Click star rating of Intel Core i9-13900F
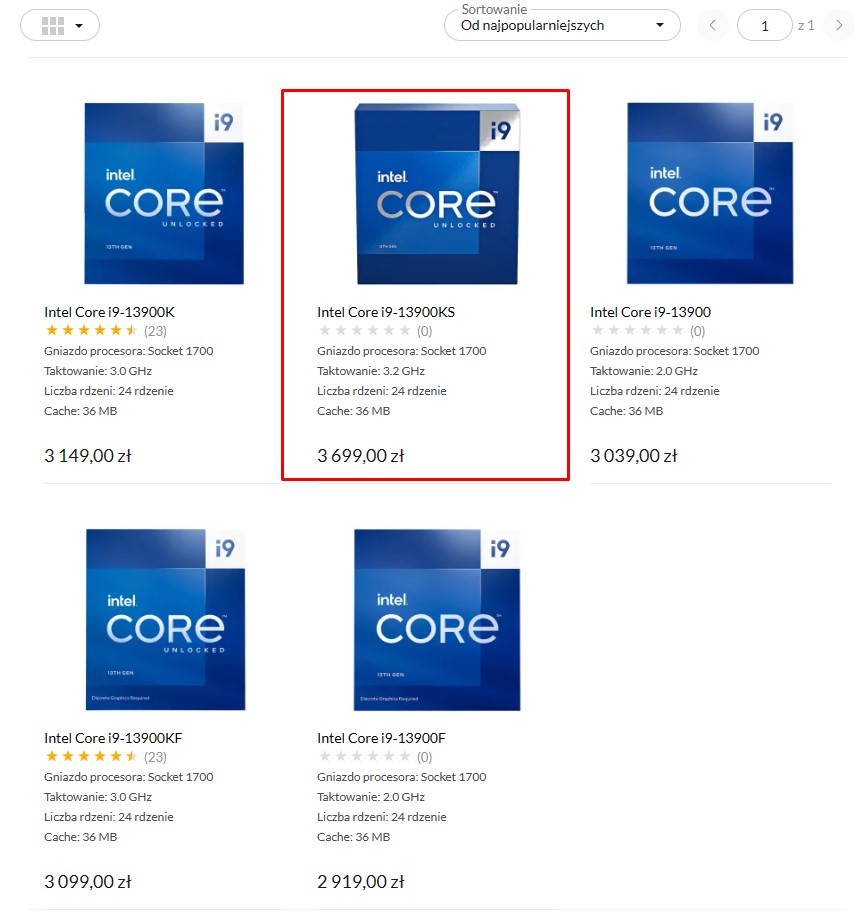Image resolution: width=865 pixels, height=916 pixels. coord(364,757)
